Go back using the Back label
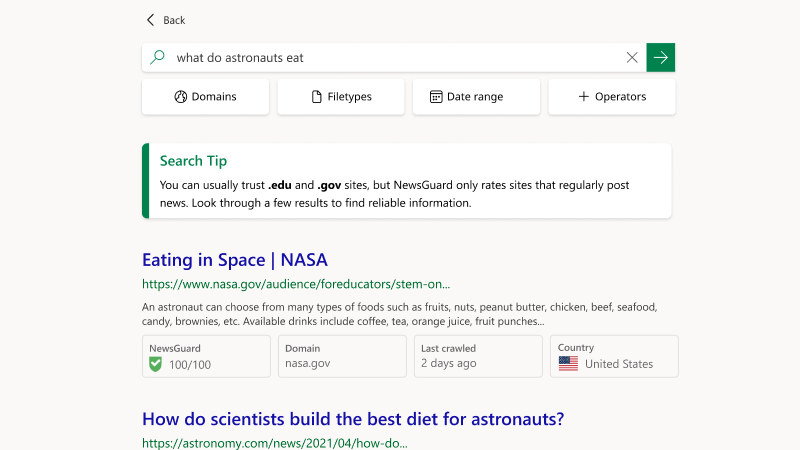Viewport: 800px width, 450px height. 174,20
